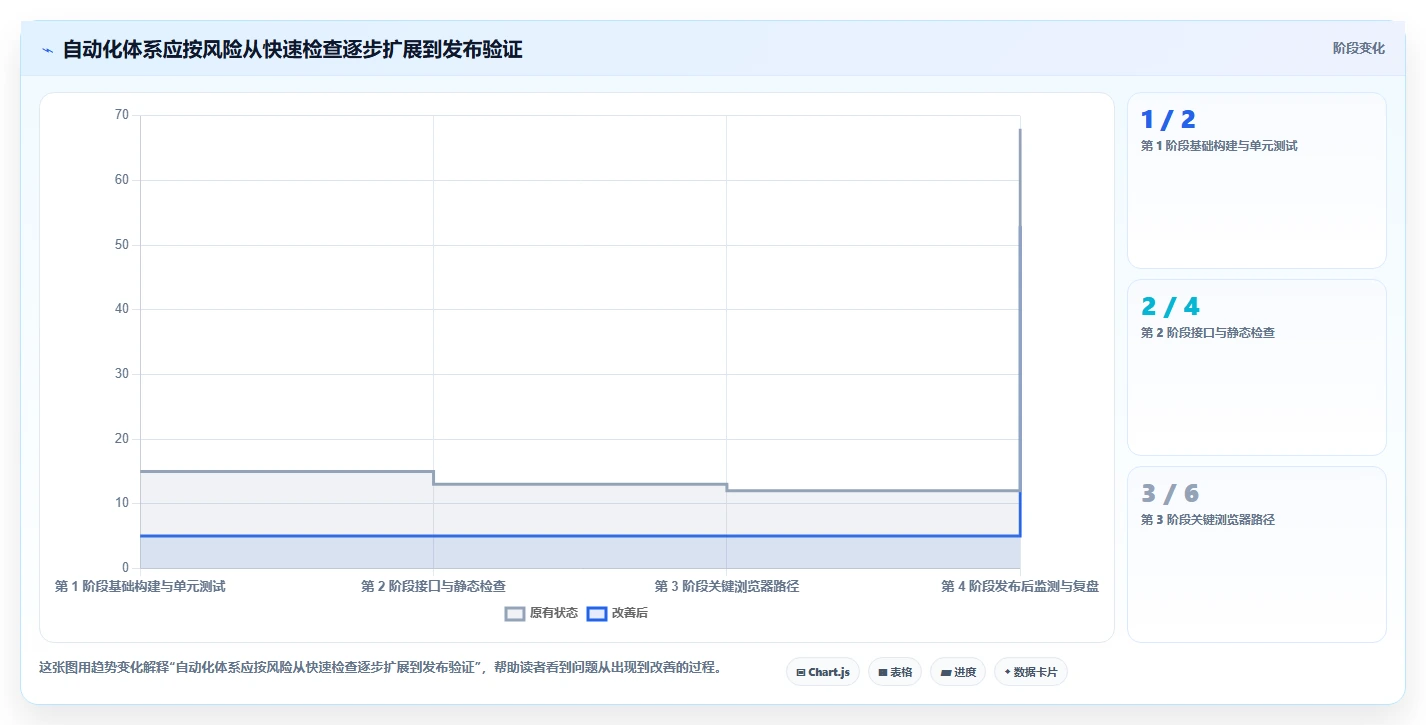Click the chart title heading text
This screenshot has height=725, width=1426.
pos(292,50)
